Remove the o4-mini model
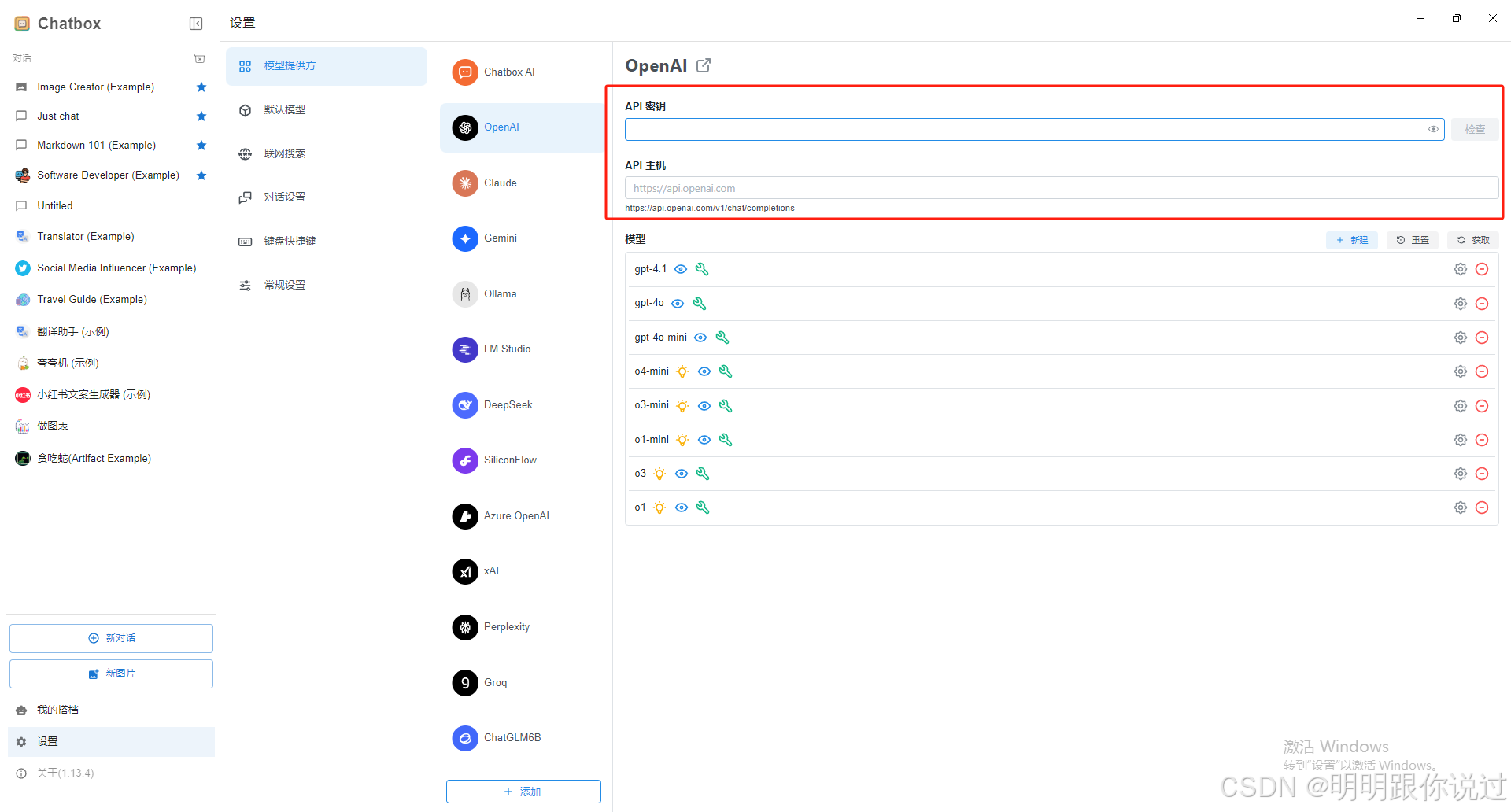 1482,371
